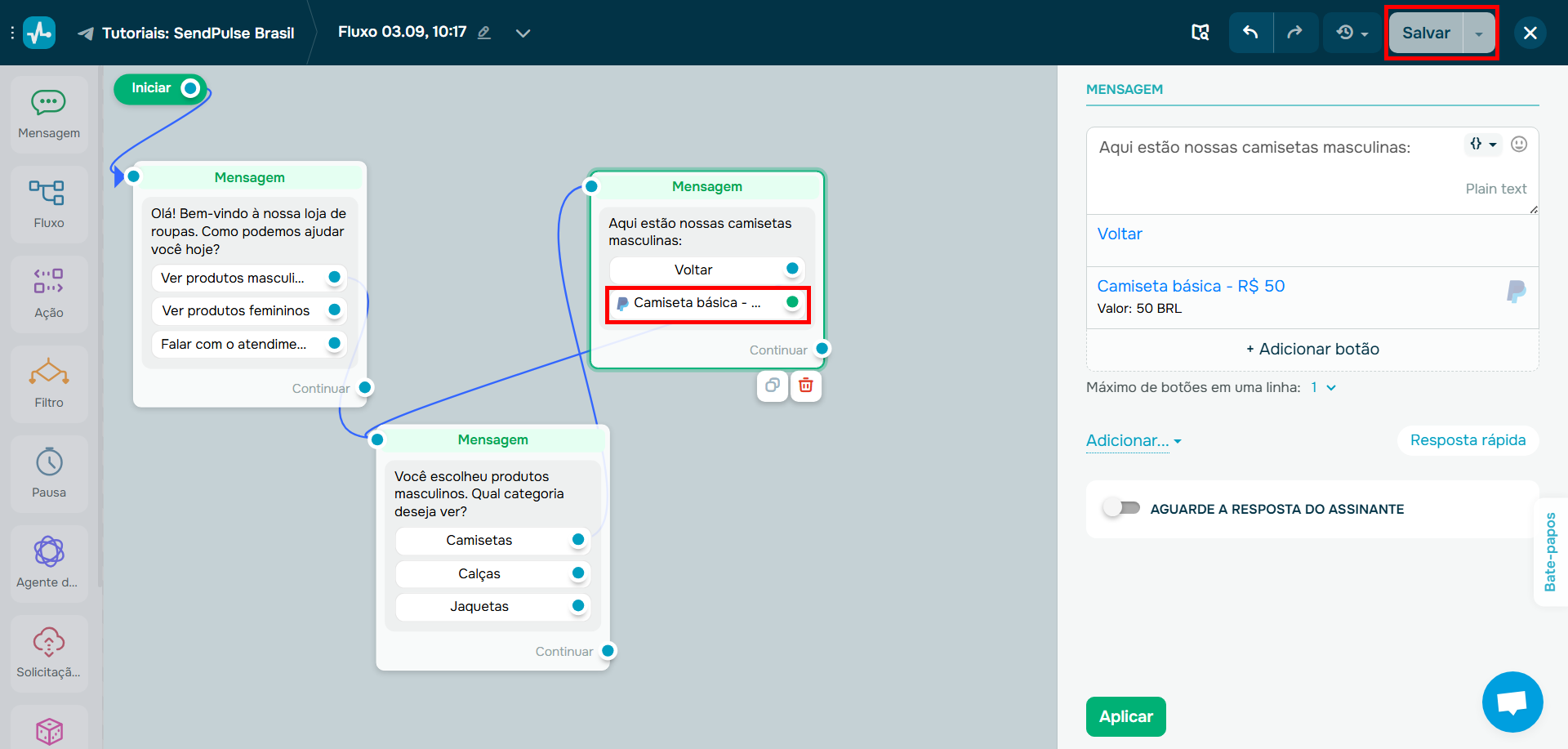Select the dice-shaped random block icon
This screenshot has height=749, width=1568.
point(49,731)
